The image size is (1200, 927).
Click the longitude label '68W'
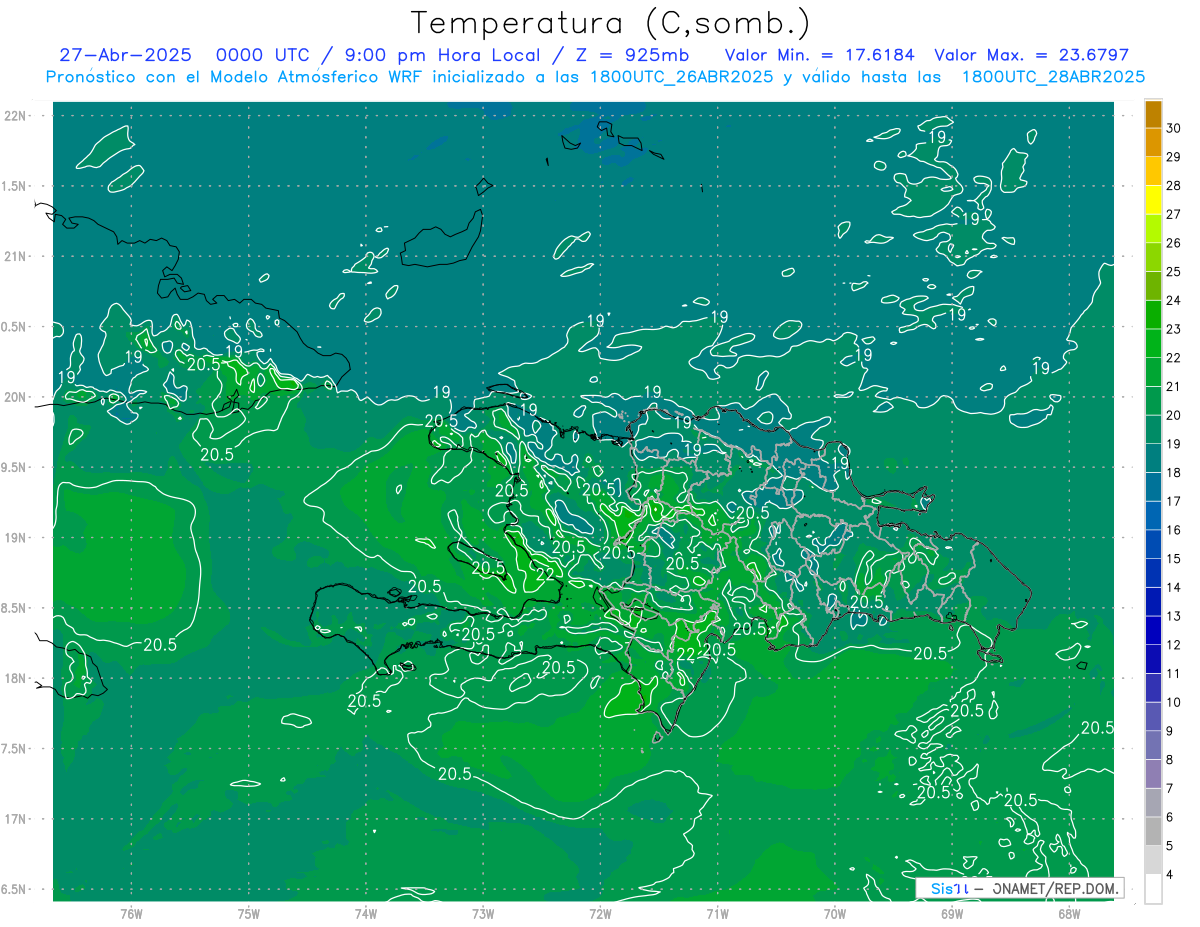coord(1069,913)
